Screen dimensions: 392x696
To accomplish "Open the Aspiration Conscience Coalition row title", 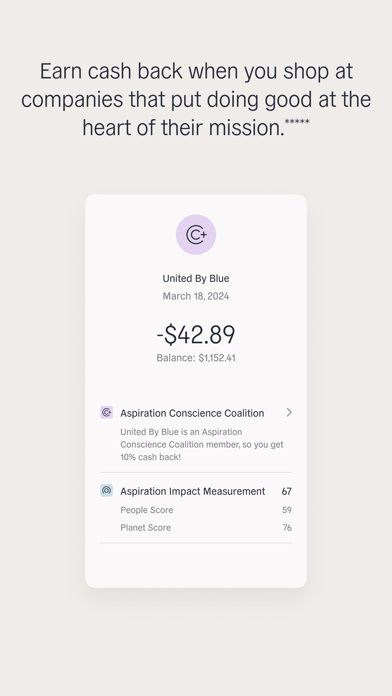I will pyautogui.click(x=192, y=413).
